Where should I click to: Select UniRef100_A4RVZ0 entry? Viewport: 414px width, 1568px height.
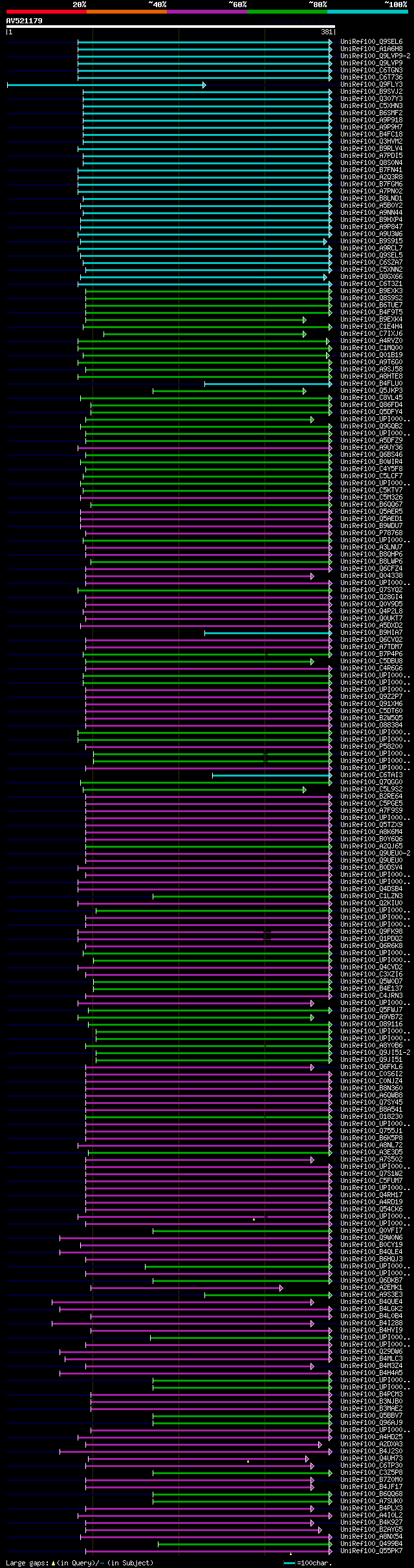[371, 341]
